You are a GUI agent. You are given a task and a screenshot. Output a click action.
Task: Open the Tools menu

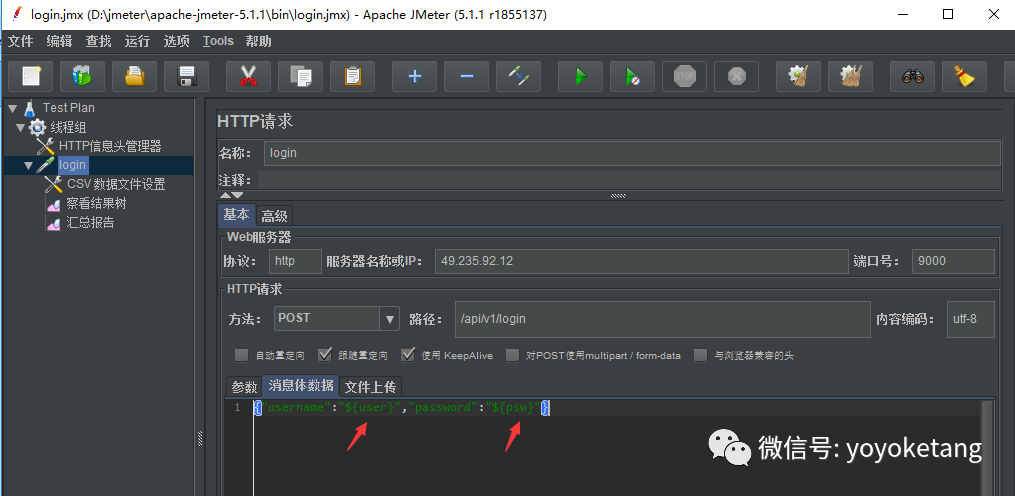coord(218,41)
